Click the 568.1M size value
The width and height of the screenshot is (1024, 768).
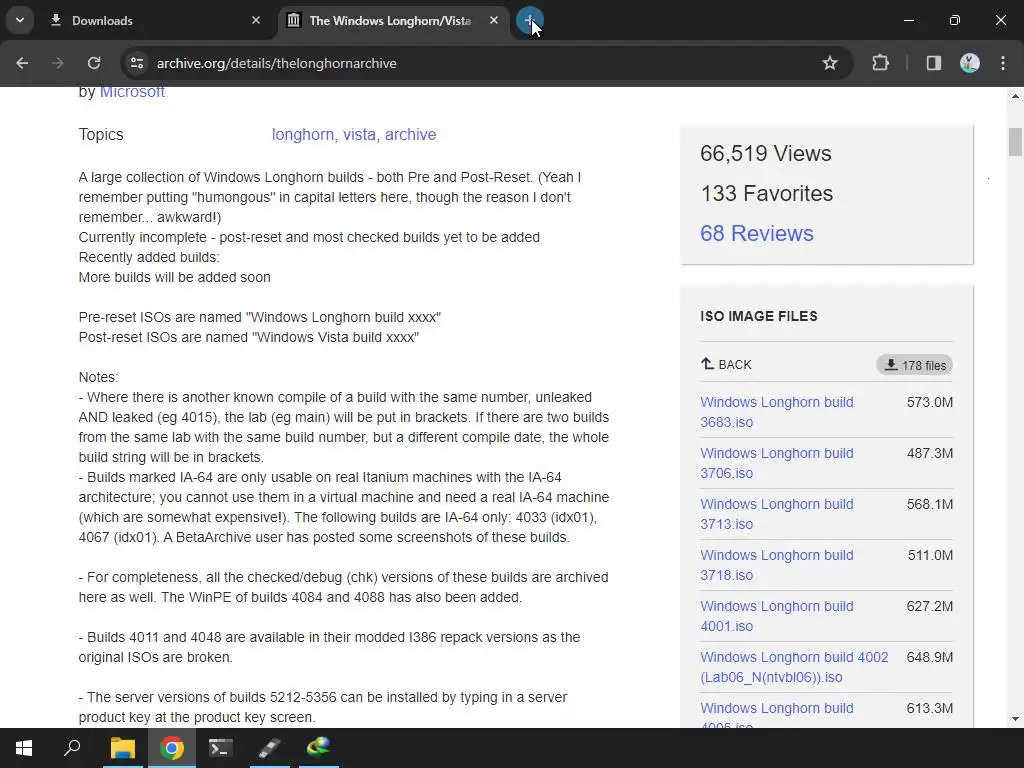pyautogui.click(x=929, y=504)
